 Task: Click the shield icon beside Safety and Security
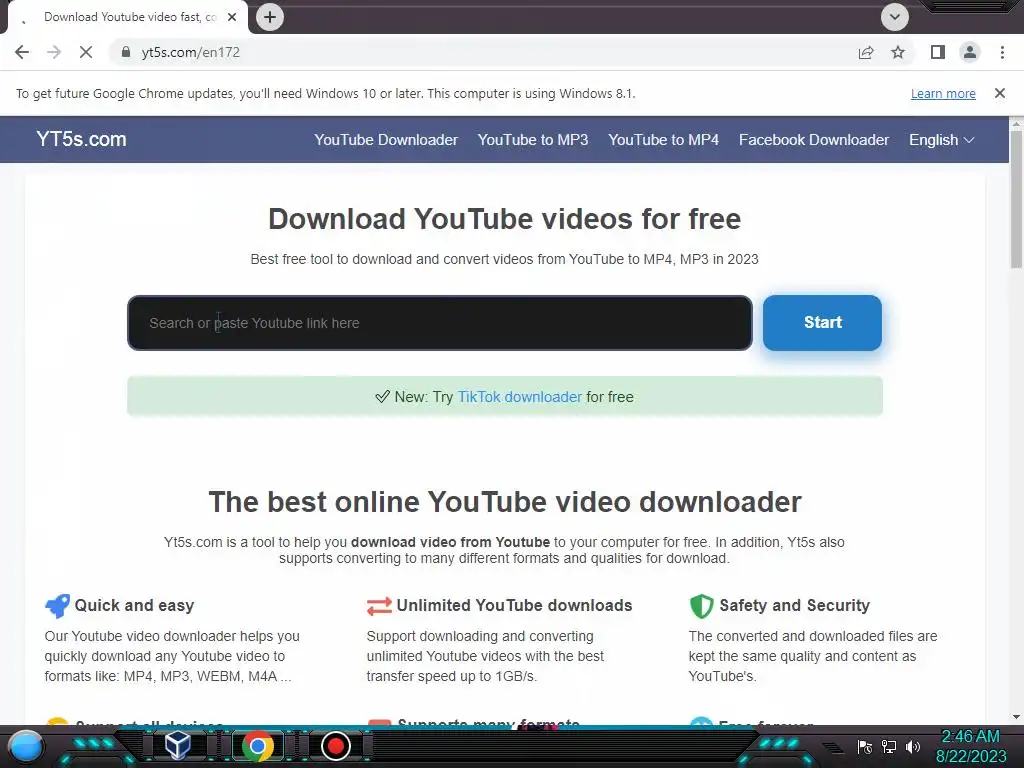coord(701,606)
